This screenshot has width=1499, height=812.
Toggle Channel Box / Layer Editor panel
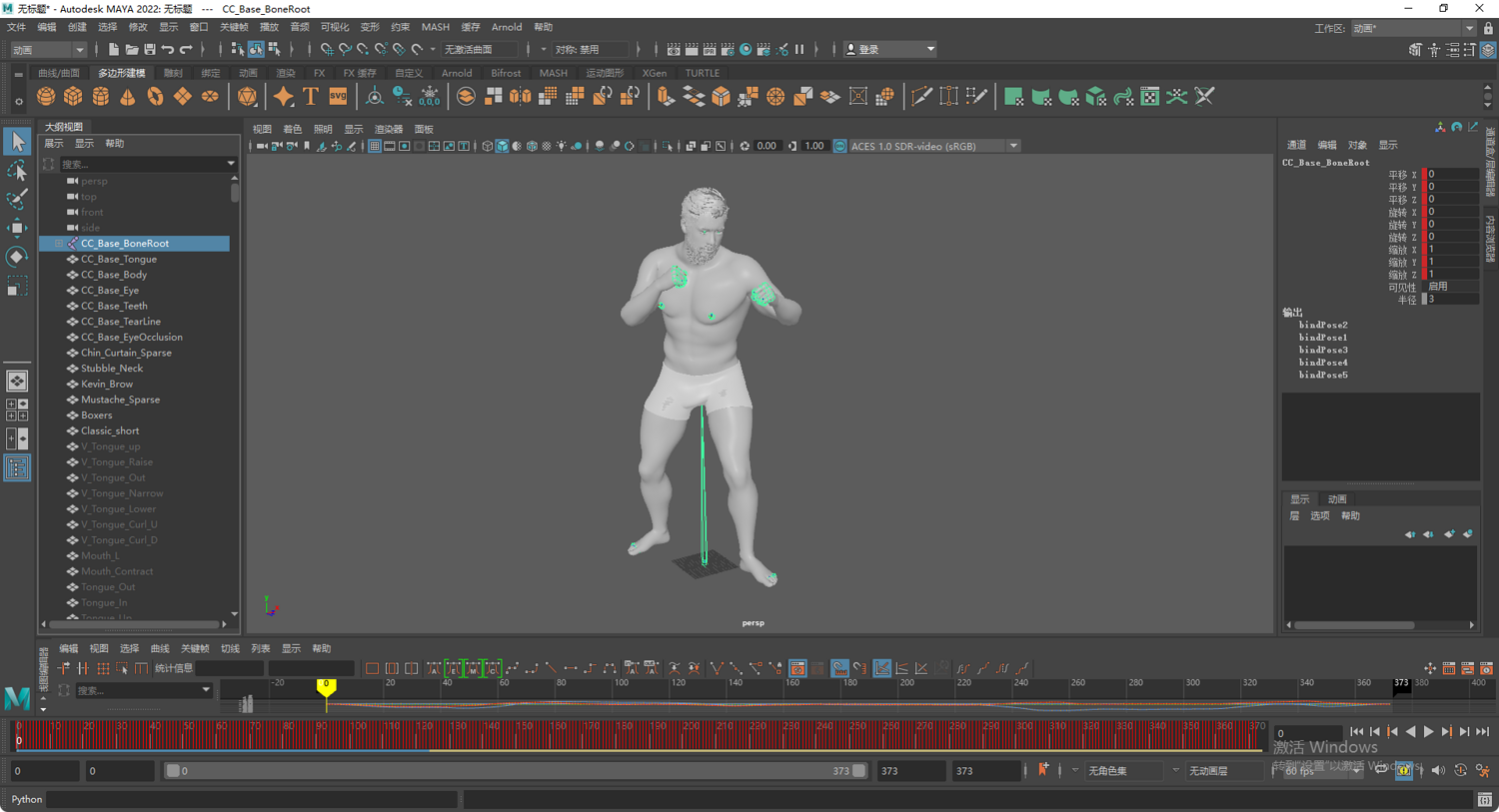coord(1488,49)
